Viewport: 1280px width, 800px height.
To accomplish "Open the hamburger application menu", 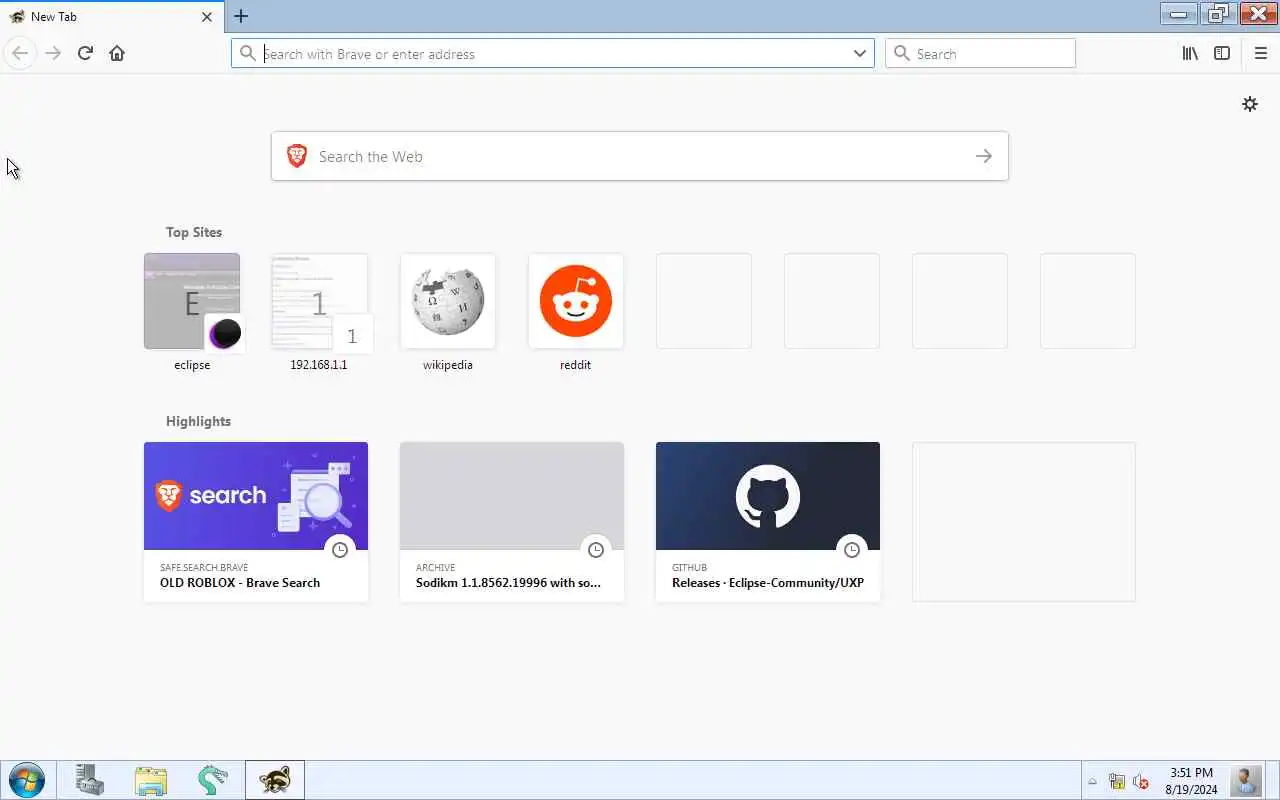I will 1260,53.
